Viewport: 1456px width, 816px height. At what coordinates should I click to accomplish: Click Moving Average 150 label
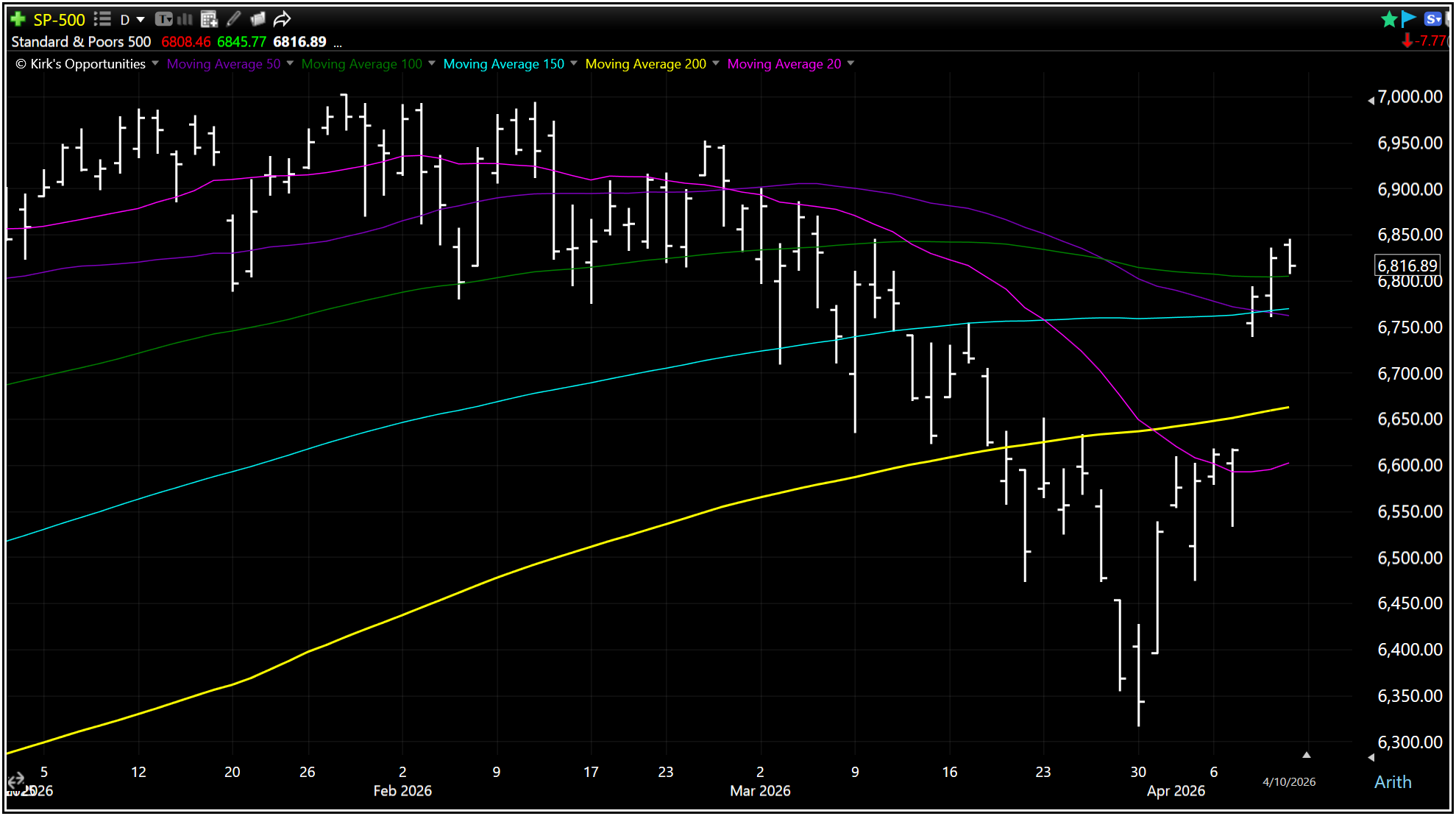[503, 64]
